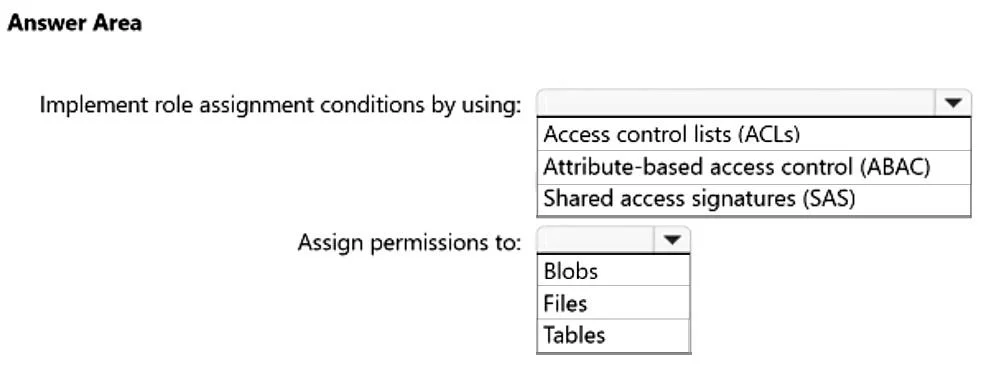The image size is (1007, 382).
Task: Choose the storage option listed between Blobs and Tables
Action: [x=613, y=302]
